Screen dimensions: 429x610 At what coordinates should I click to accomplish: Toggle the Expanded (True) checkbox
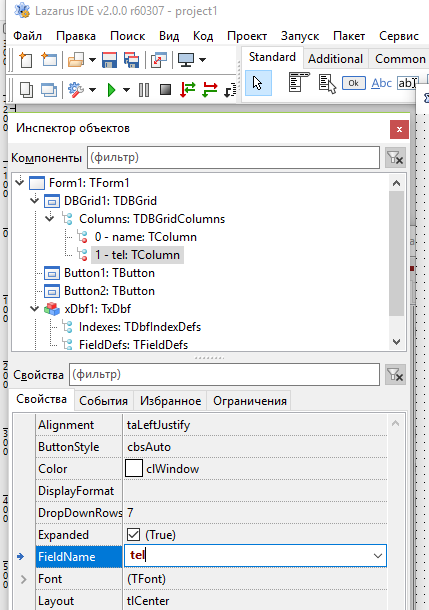(x=133, y=535)
